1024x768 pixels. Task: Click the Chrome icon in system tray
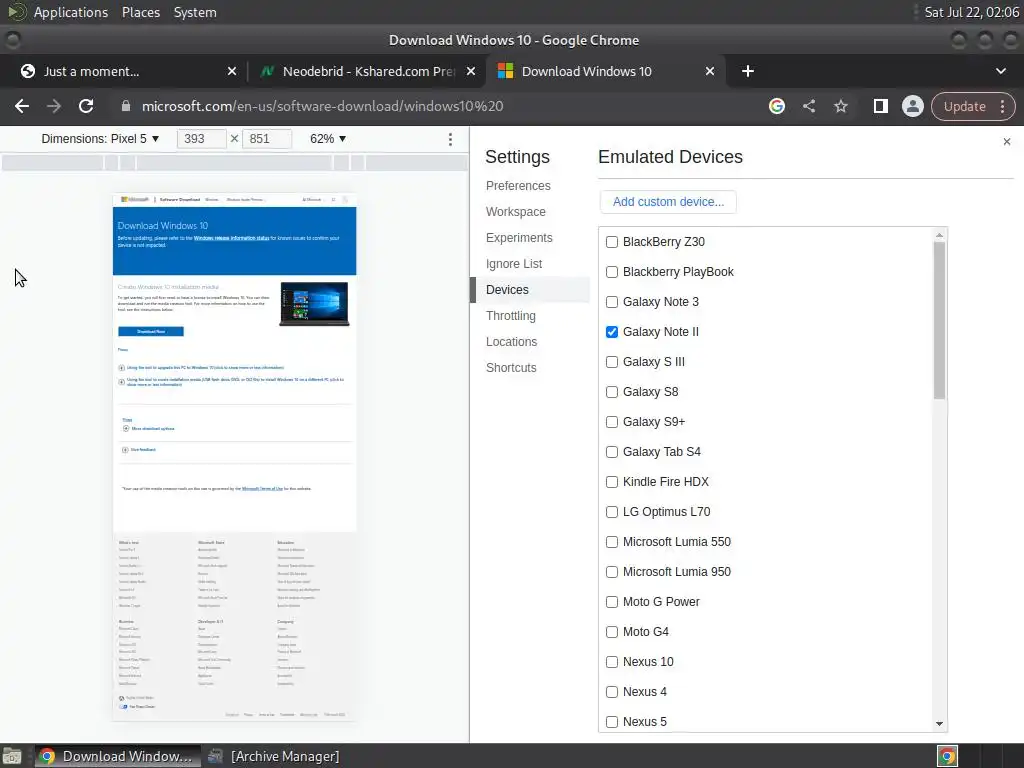point(947,756)
